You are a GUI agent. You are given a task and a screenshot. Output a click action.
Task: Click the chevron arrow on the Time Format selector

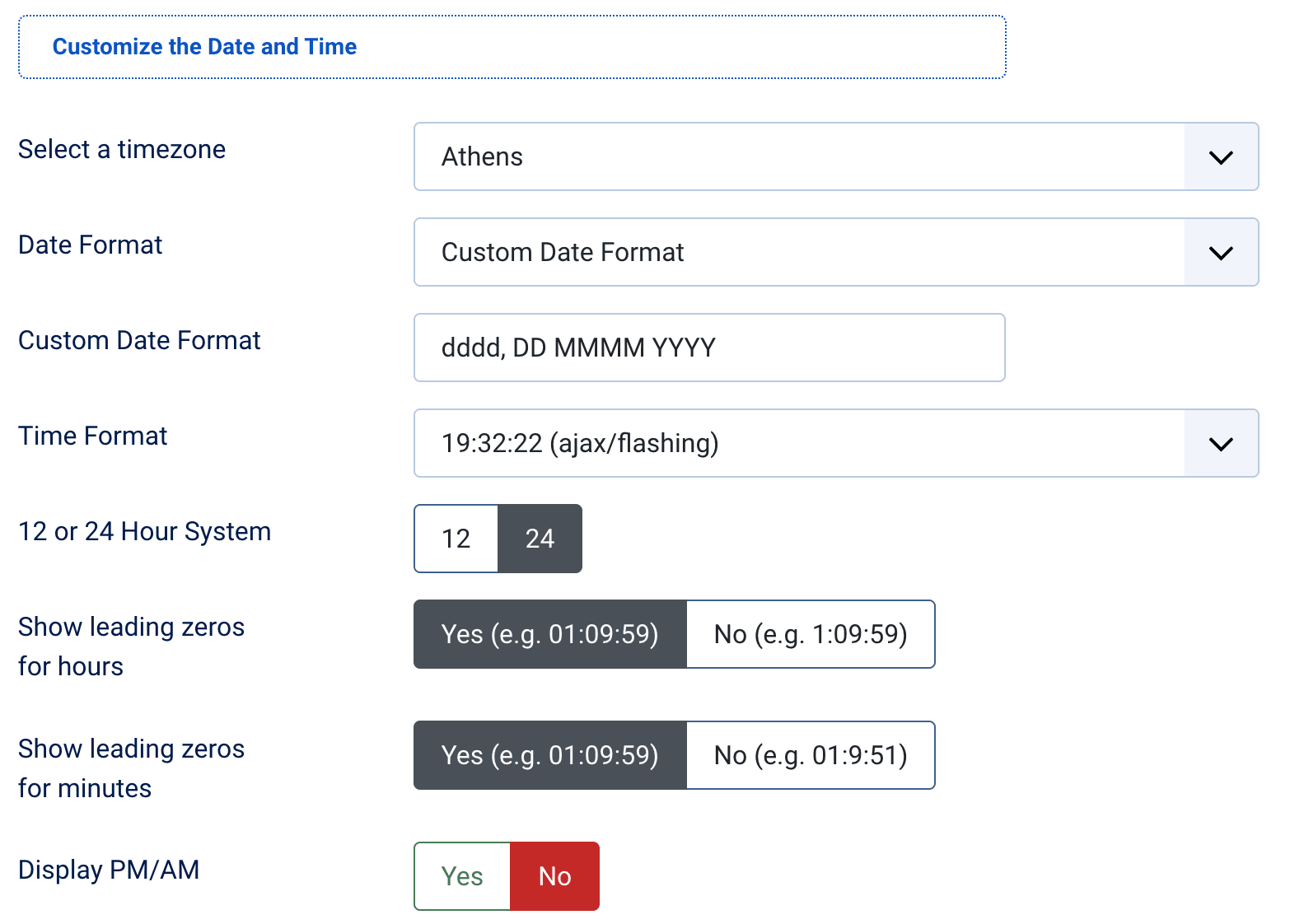1220,443
